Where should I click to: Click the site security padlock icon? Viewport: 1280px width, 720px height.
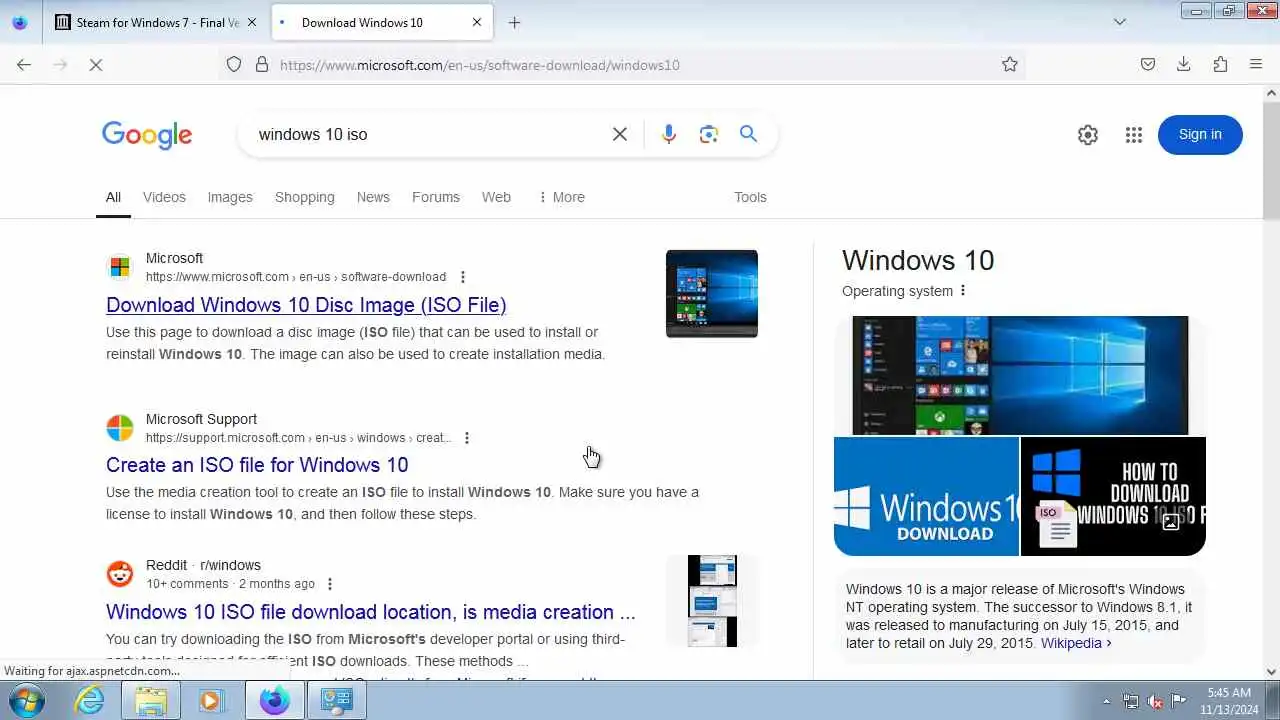(x=262, y=64)
